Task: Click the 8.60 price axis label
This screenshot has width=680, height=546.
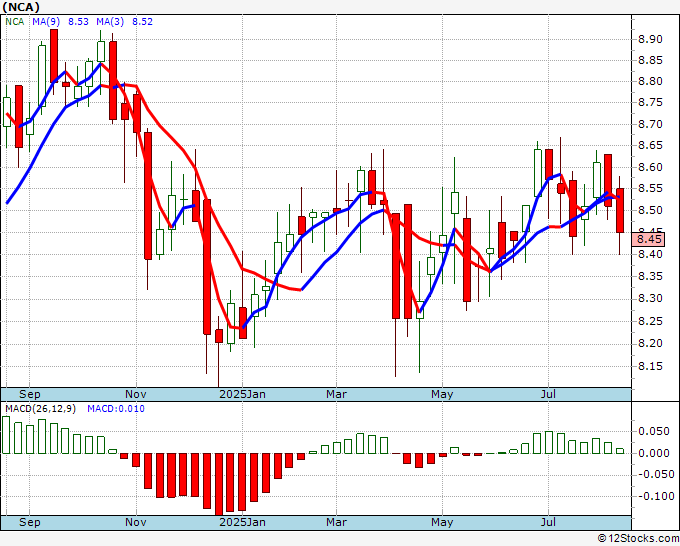Action: [650, 167]
